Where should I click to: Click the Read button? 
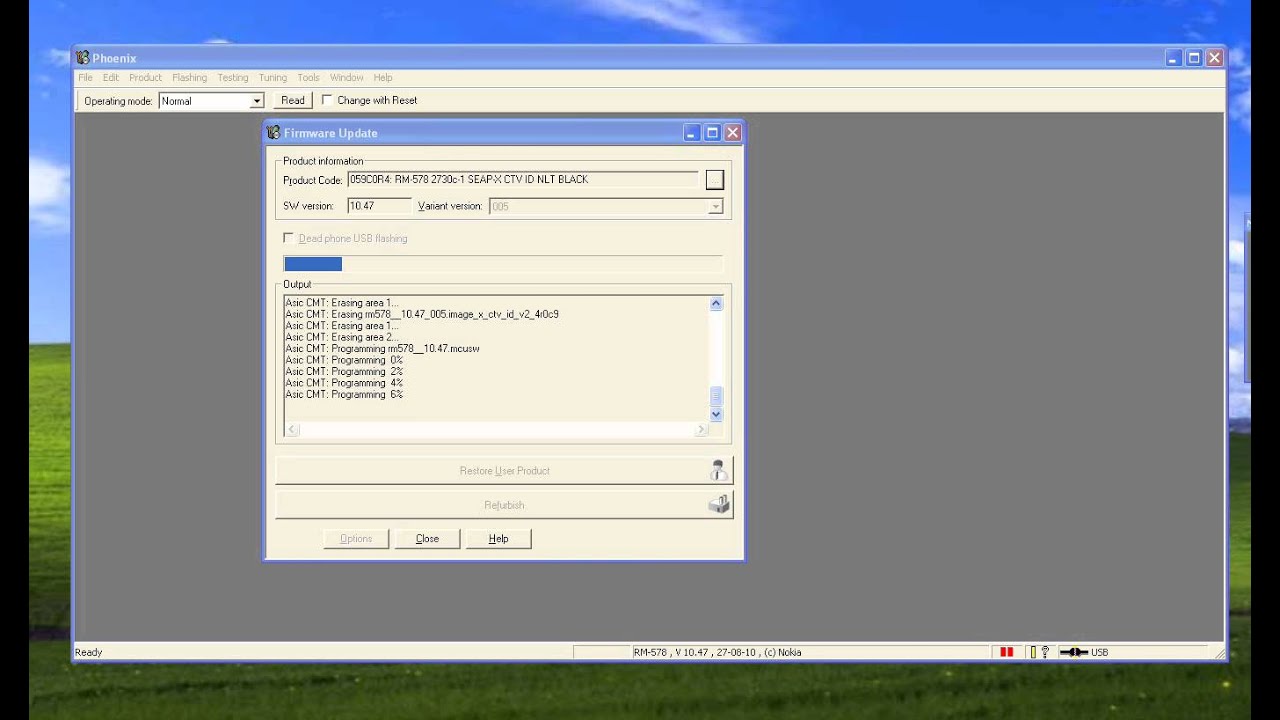click(293, 100)
